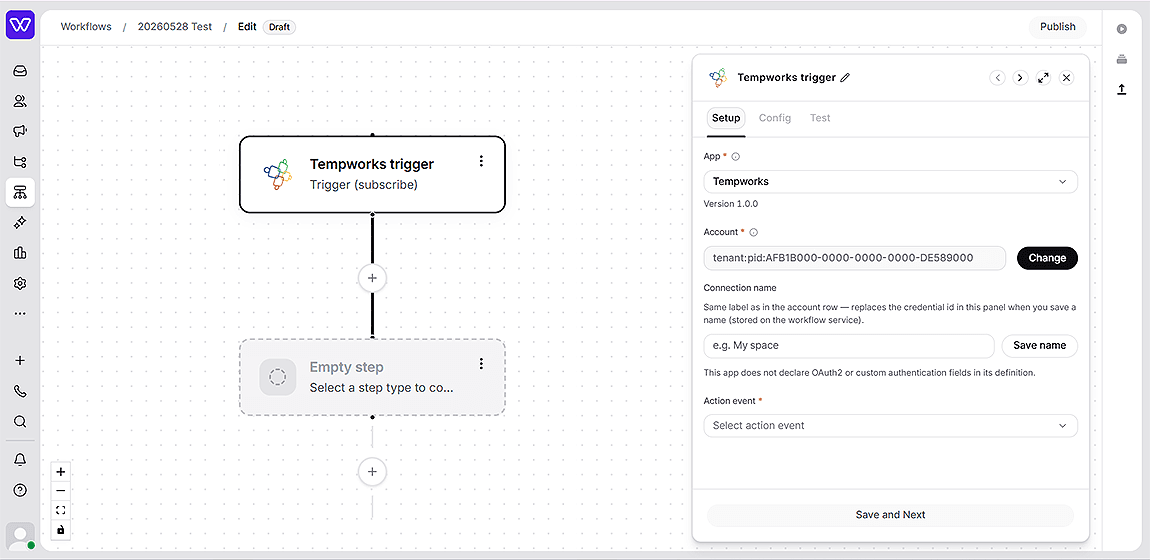Click the Change account button
Screen dimensions: 1150x560
[1047, 258]
